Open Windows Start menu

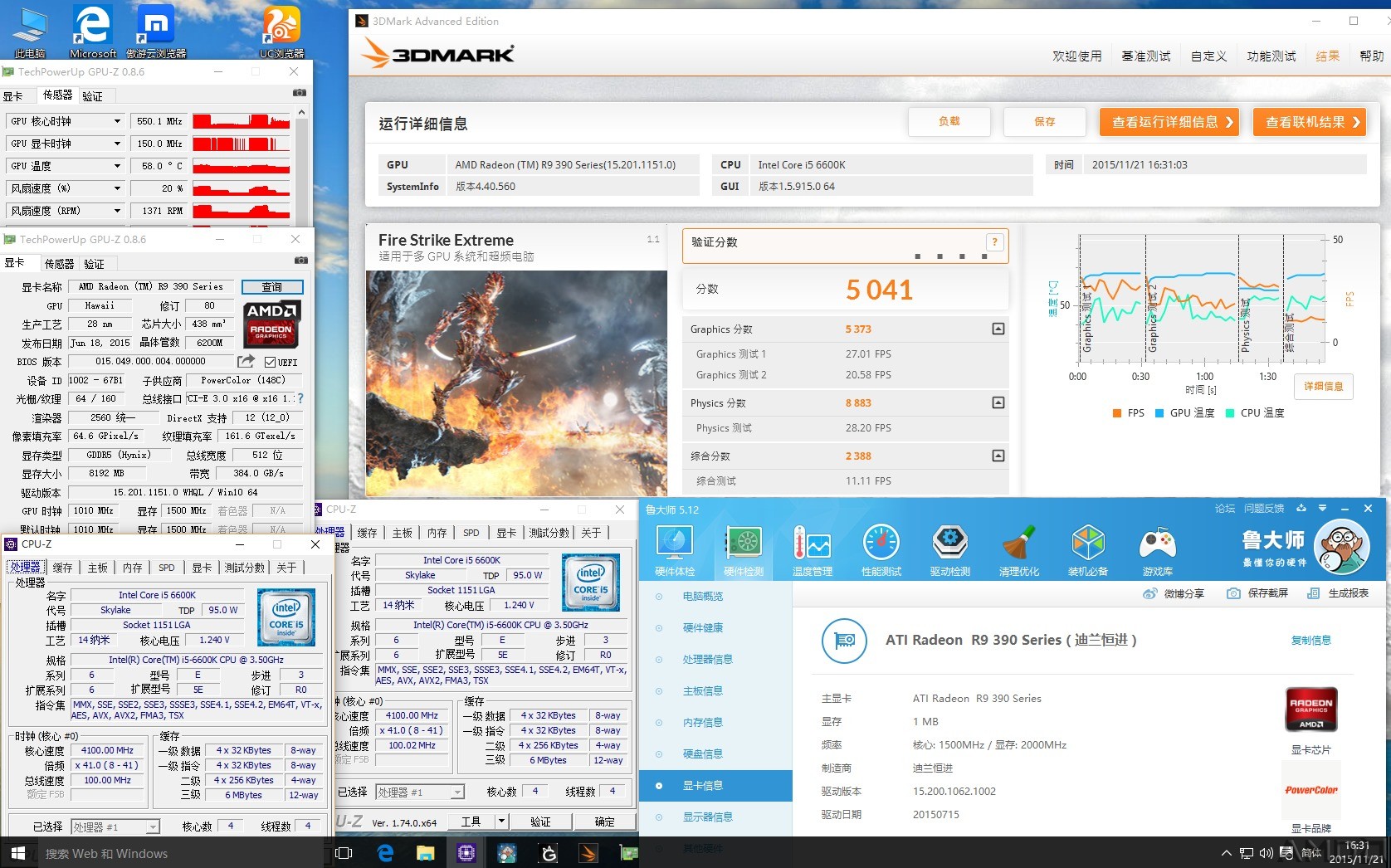[18, 852]
